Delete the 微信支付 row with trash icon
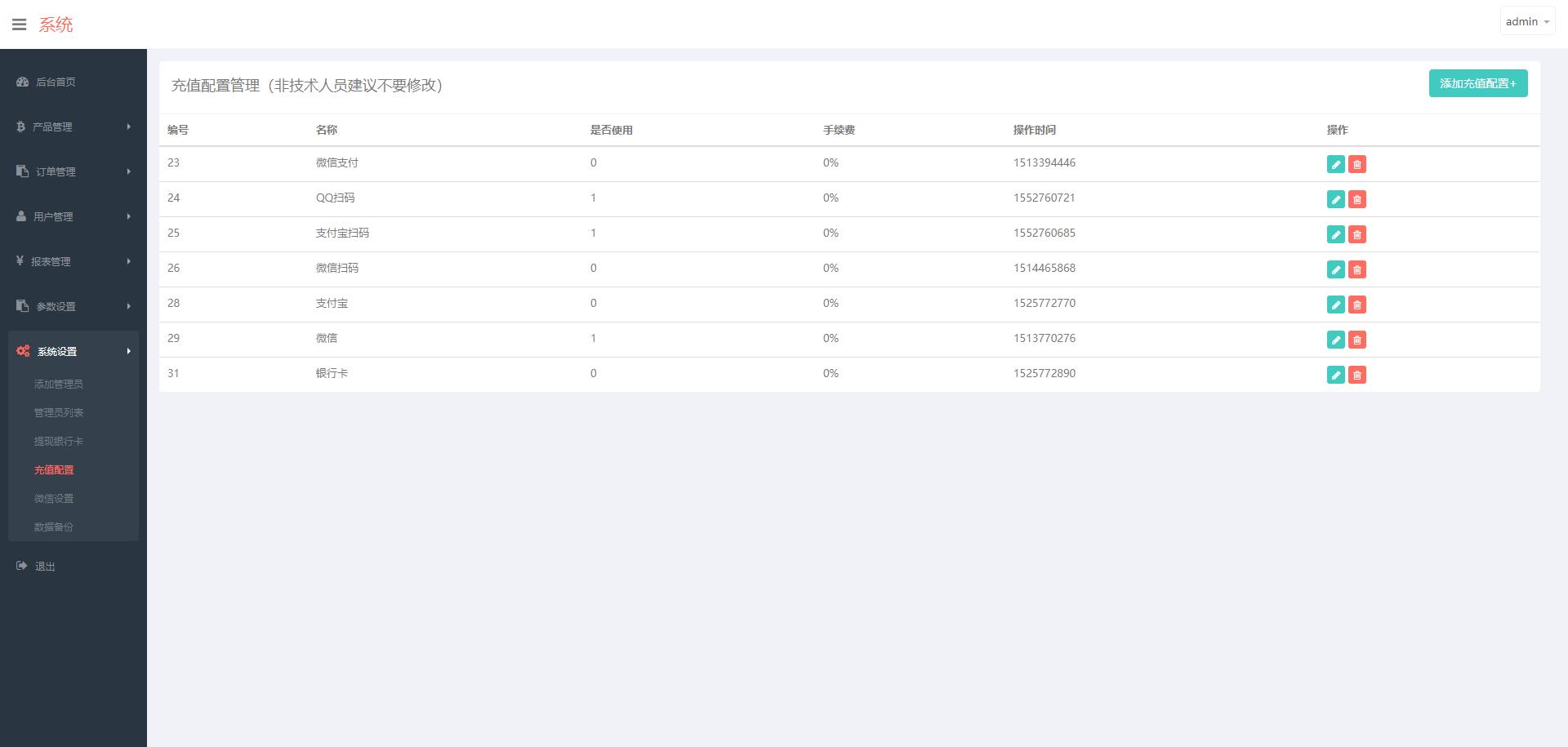1568x747 pixels. click(x=1357, y=164)
